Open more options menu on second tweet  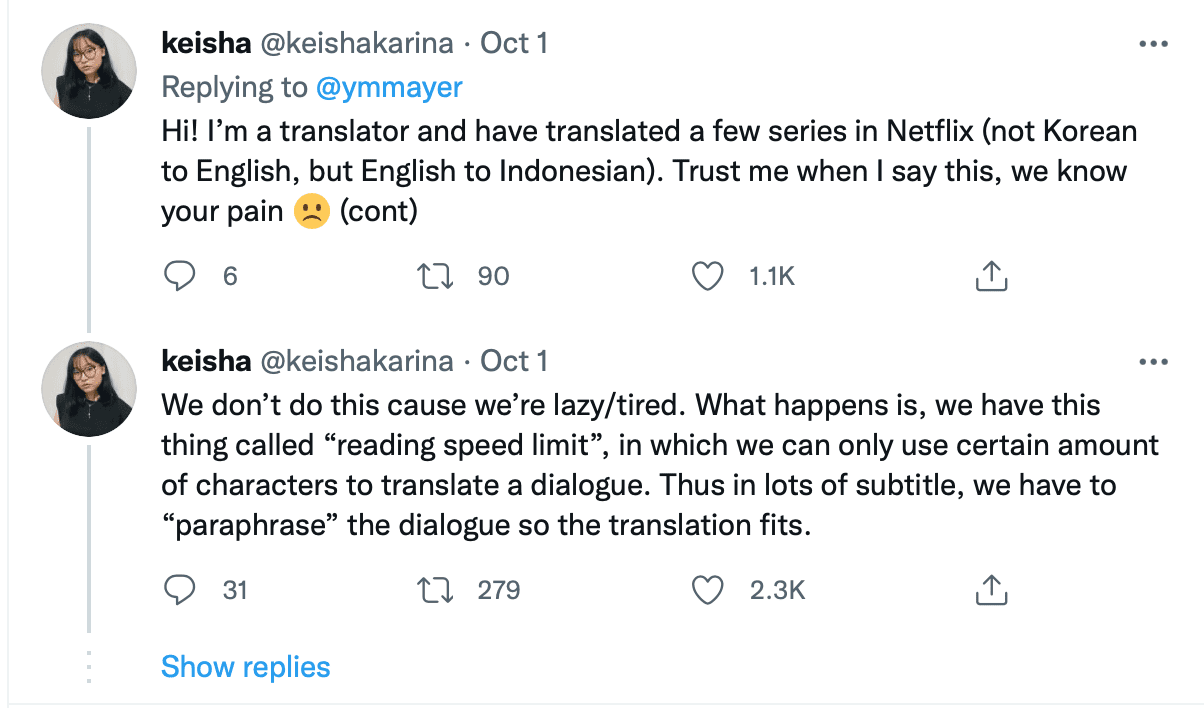[x=1153, y=361]
